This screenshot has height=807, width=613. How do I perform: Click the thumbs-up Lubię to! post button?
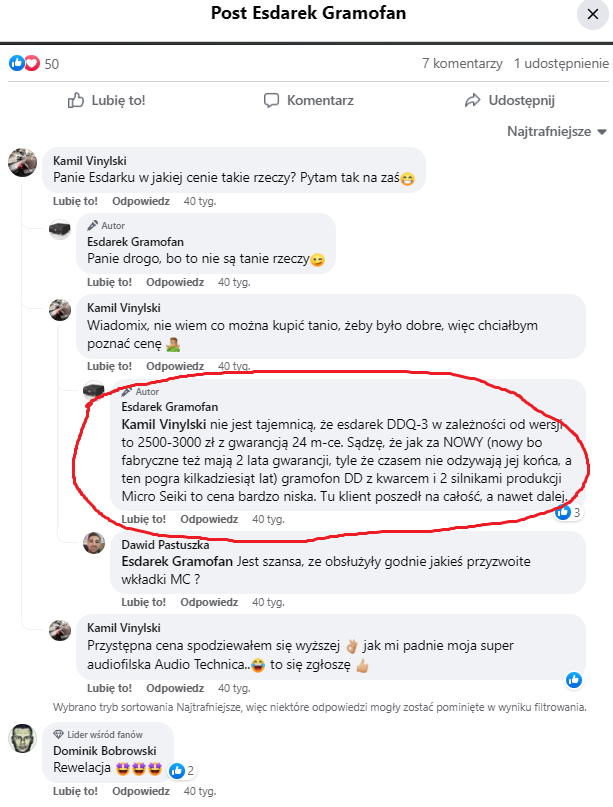106,100
